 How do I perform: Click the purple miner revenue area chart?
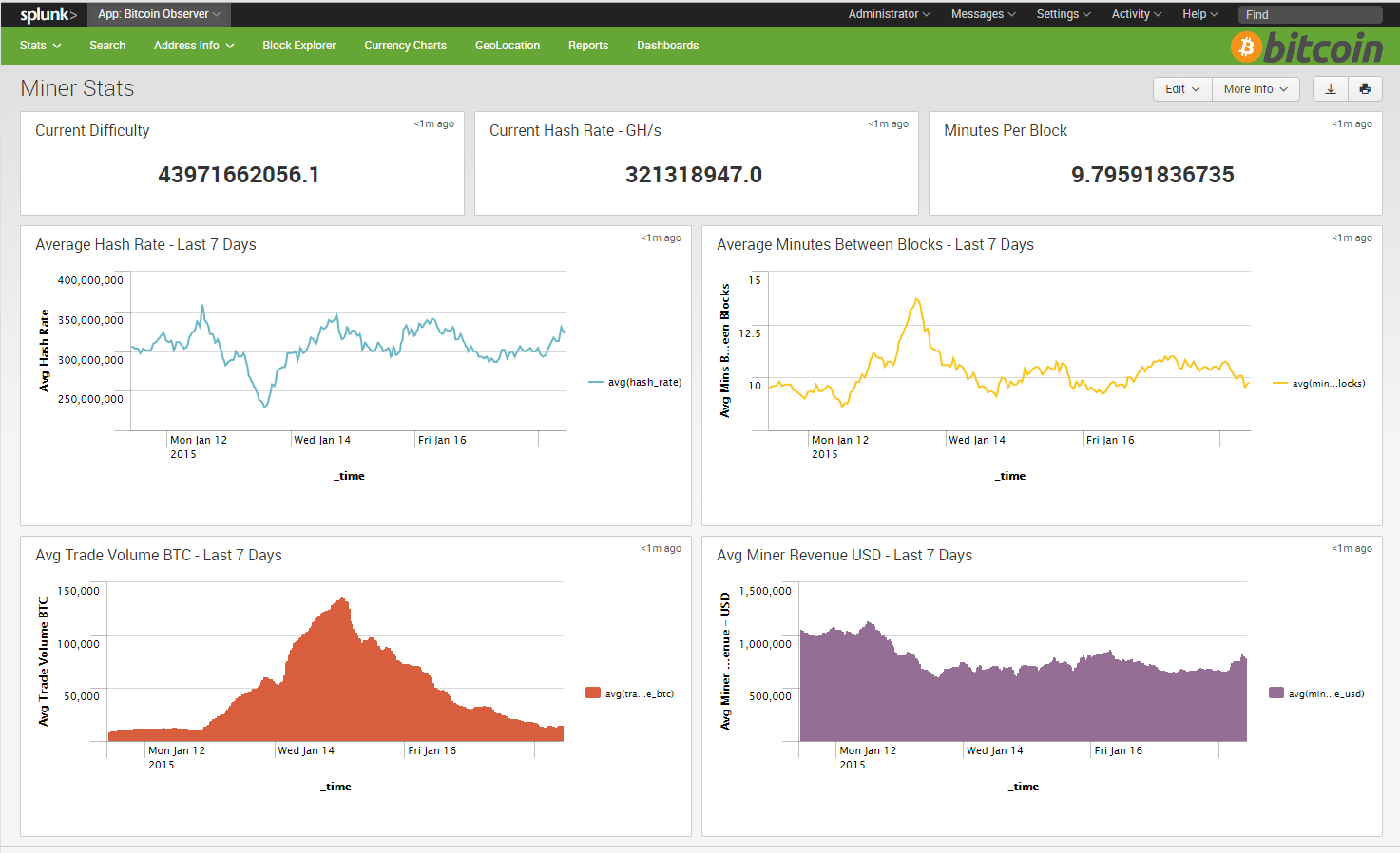[1023, 693]
